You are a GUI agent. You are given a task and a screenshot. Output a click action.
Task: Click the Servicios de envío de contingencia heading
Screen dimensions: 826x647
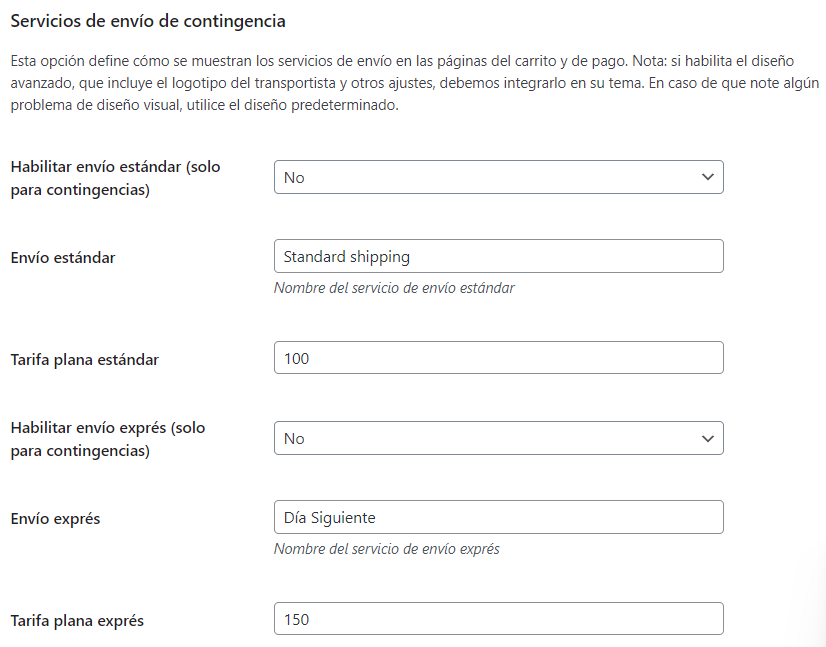(148, 21)
